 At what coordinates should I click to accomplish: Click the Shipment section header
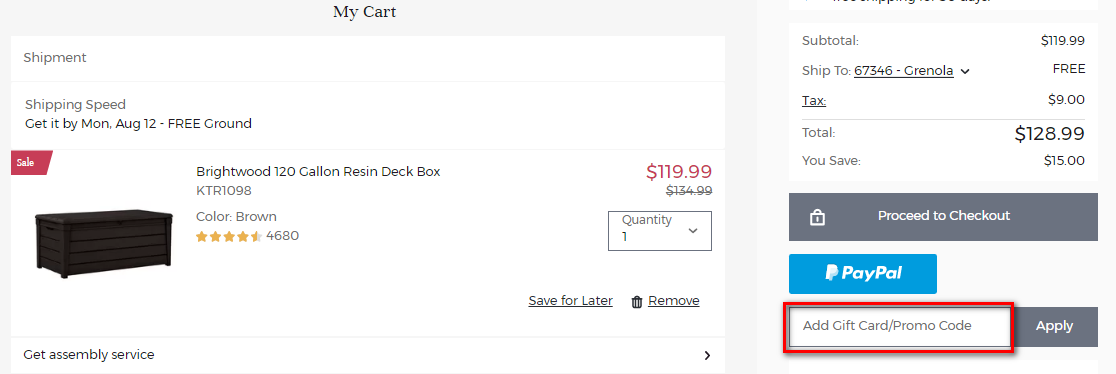pyautogui.click(x=368, y=58)
